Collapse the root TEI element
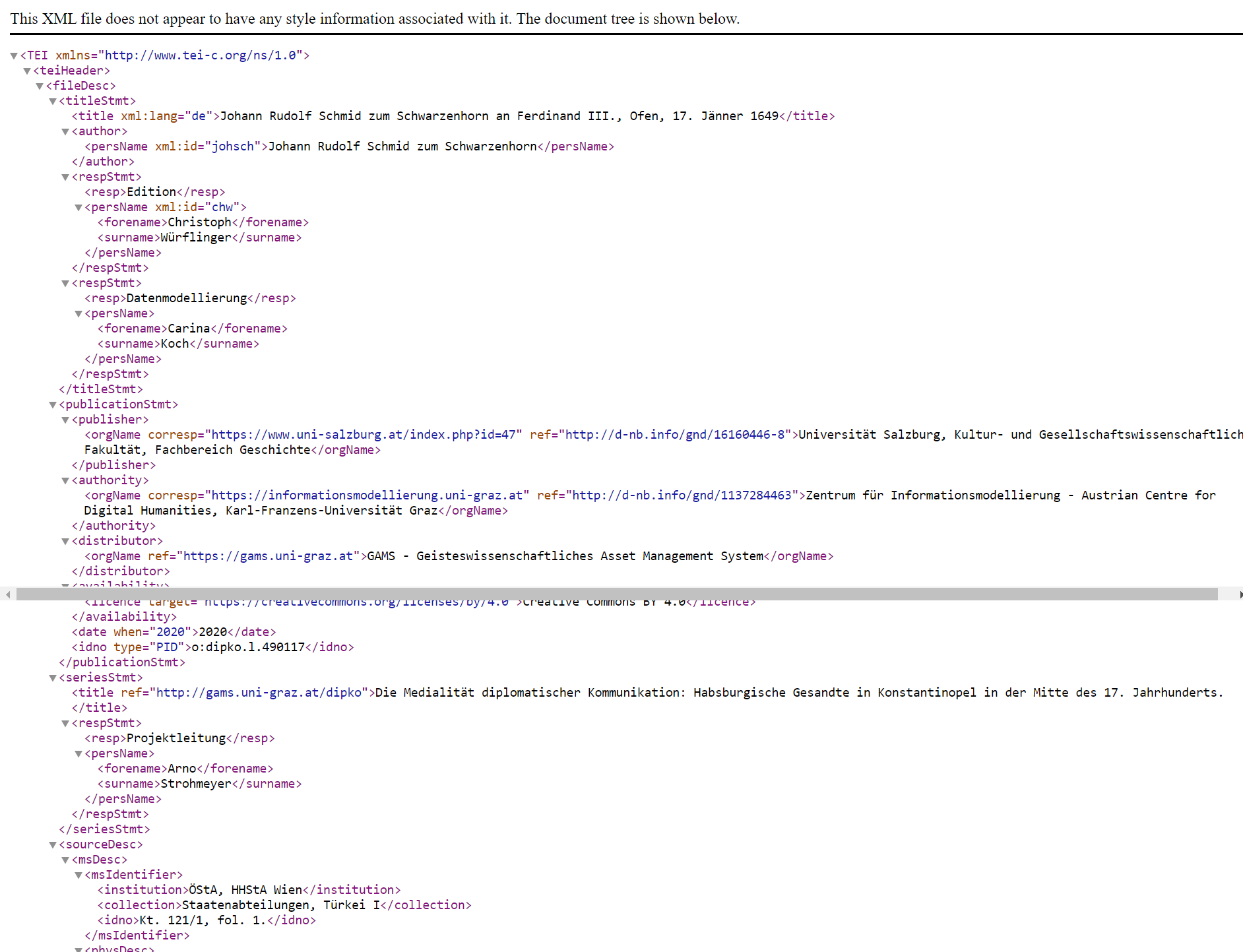Image resolution: width=1243 pixels, height=952 pixels. pyautogui.click(x=14, y=55)
